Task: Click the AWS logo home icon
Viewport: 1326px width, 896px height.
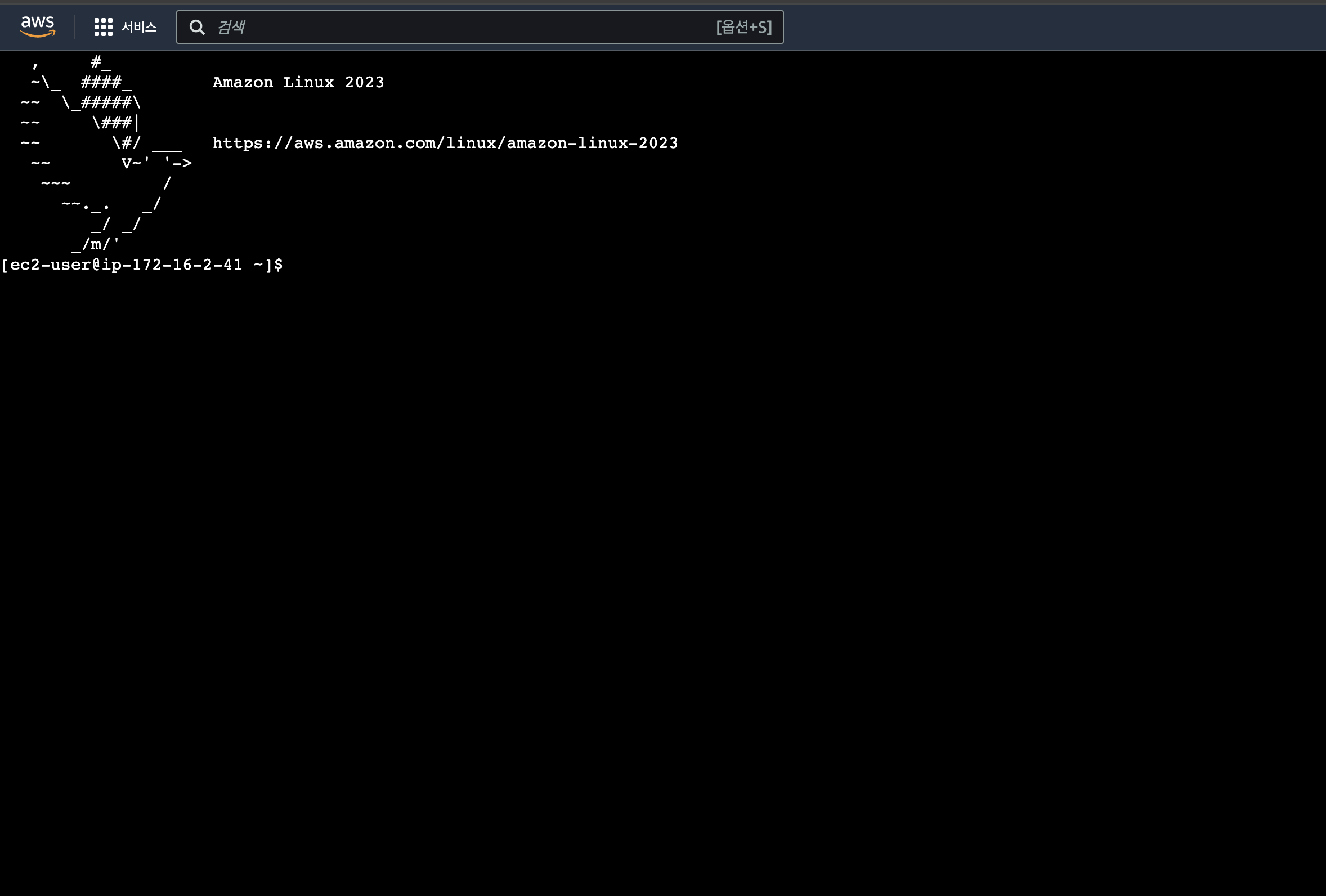Action: pyautogui.click(x=38, y=26)
